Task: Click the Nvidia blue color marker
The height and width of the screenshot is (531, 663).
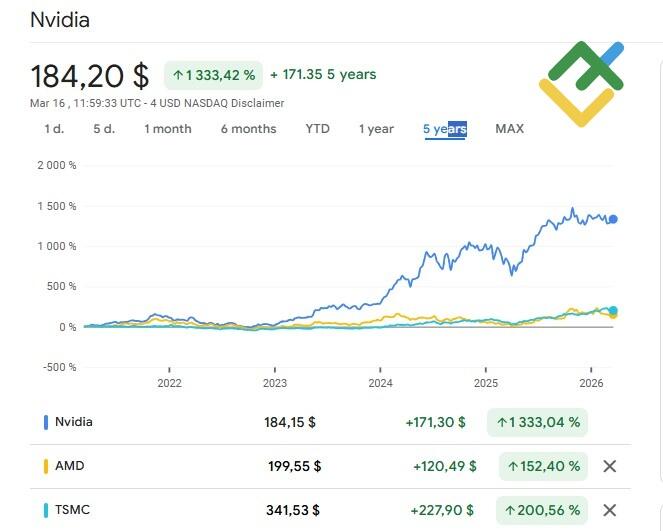Action: [x=46, y=422]
